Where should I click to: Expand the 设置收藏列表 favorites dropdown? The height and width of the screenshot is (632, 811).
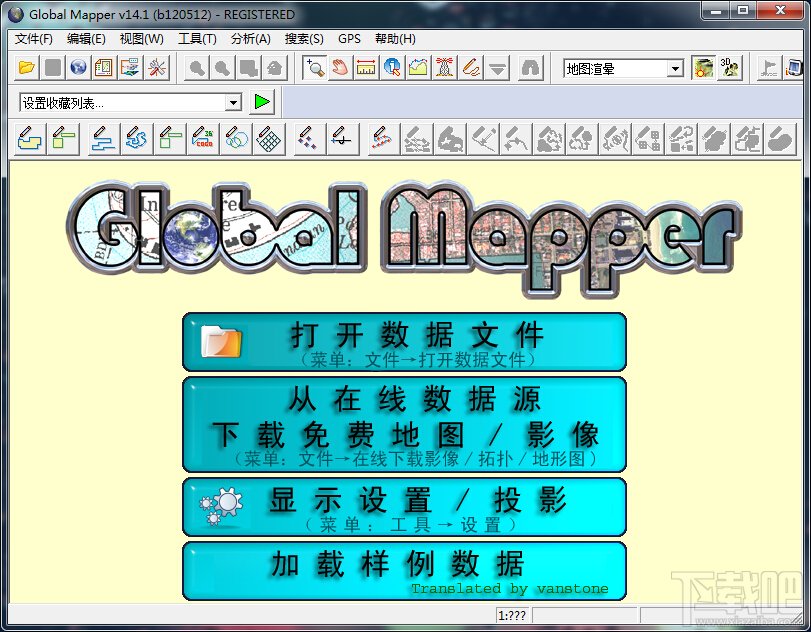pyautogui.click(x=233, y=102)
